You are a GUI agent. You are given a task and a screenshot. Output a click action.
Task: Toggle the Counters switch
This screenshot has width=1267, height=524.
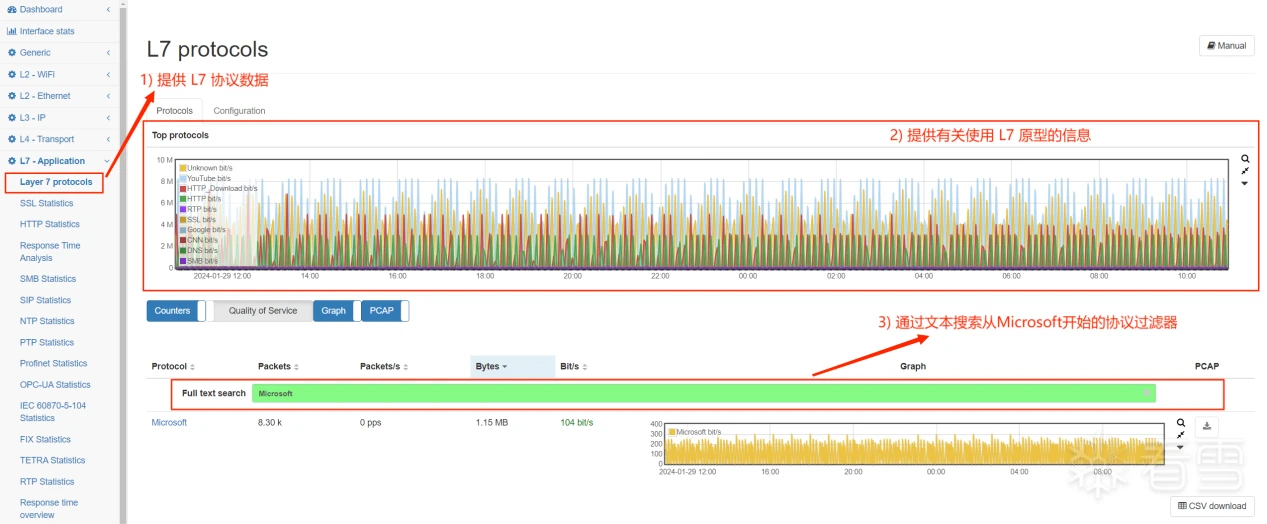point(176,311)
